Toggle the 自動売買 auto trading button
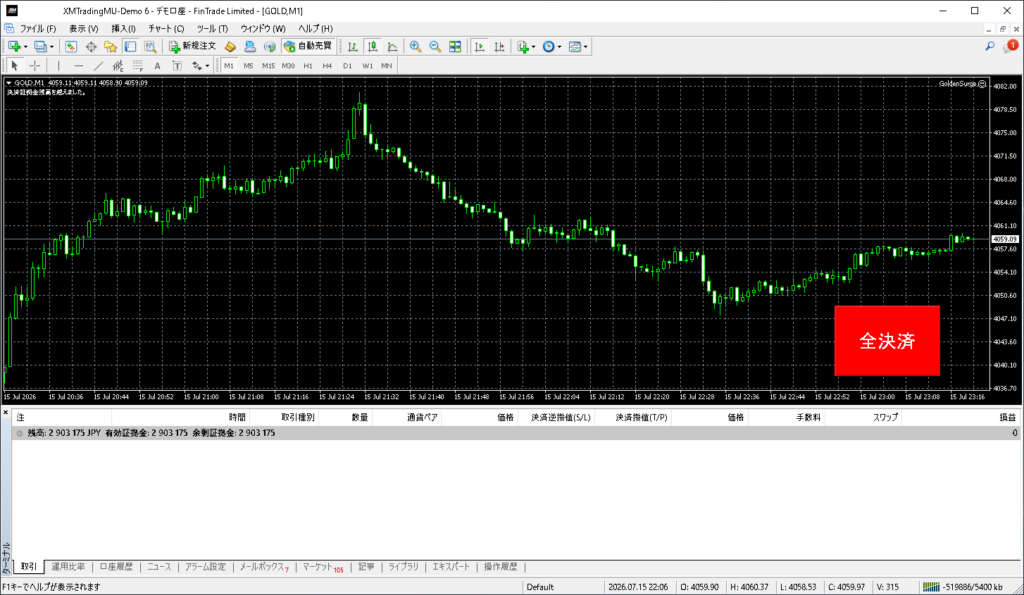This screenshot has width=1024, height=595. pyautogui.click(x=308, y=46)
